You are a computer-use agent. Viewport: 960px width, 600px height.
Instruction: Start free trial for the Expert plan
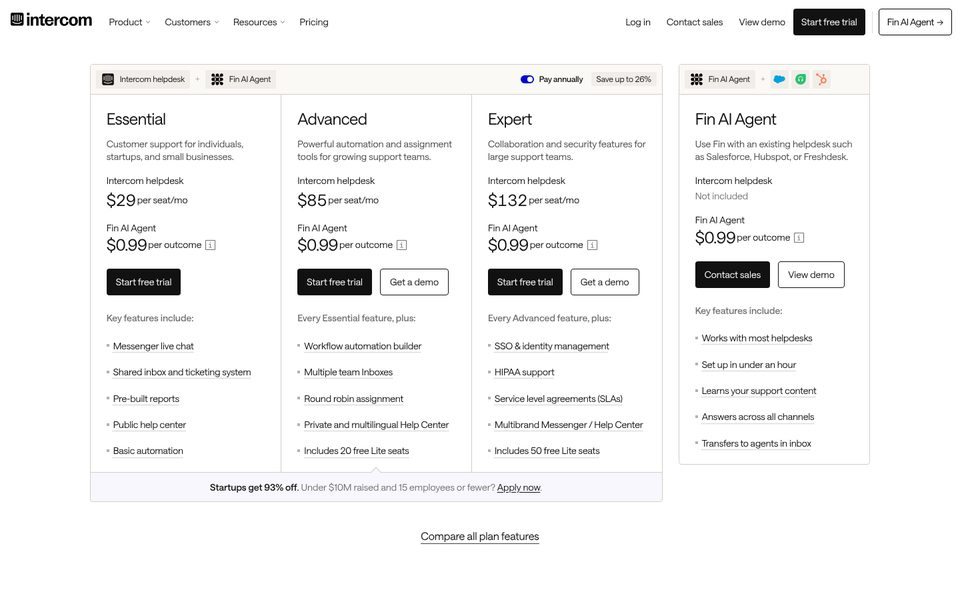coord(525,282)
